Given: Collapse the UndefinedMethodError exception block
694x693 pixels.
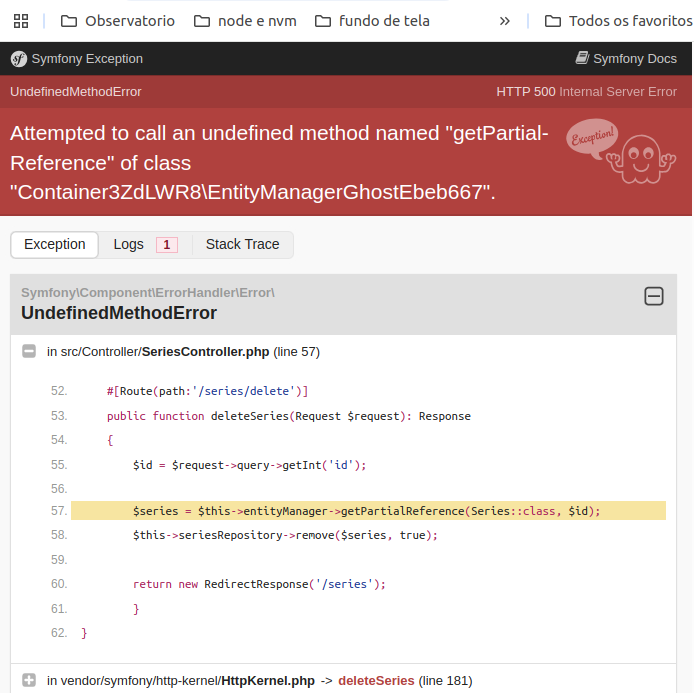Looking at the screenshot, I should click(654, 296).
